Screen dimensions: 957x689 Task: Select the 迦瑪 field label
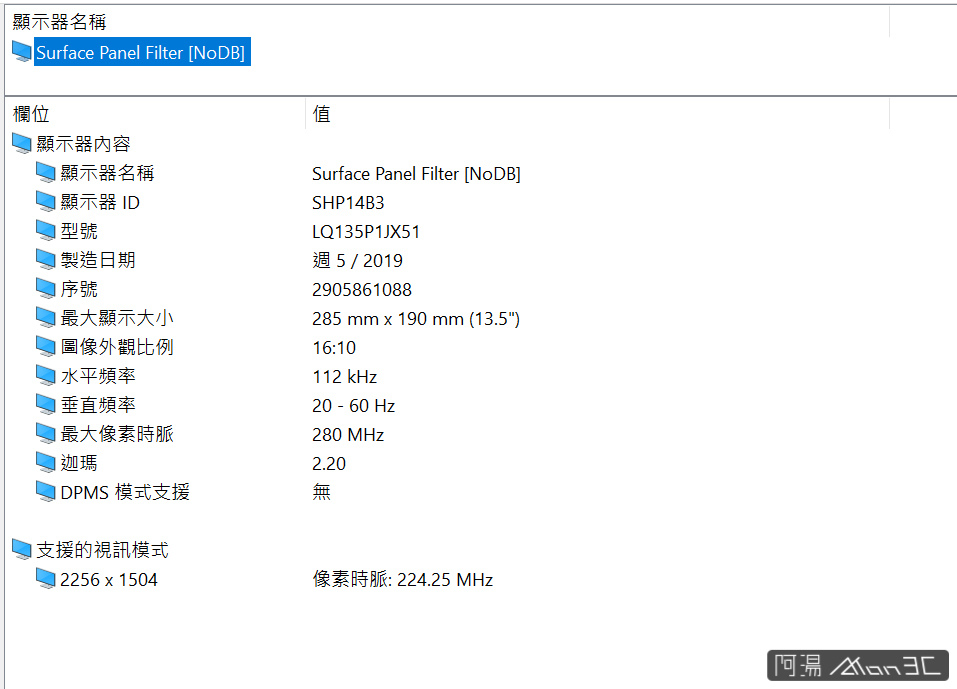(79, 463)
